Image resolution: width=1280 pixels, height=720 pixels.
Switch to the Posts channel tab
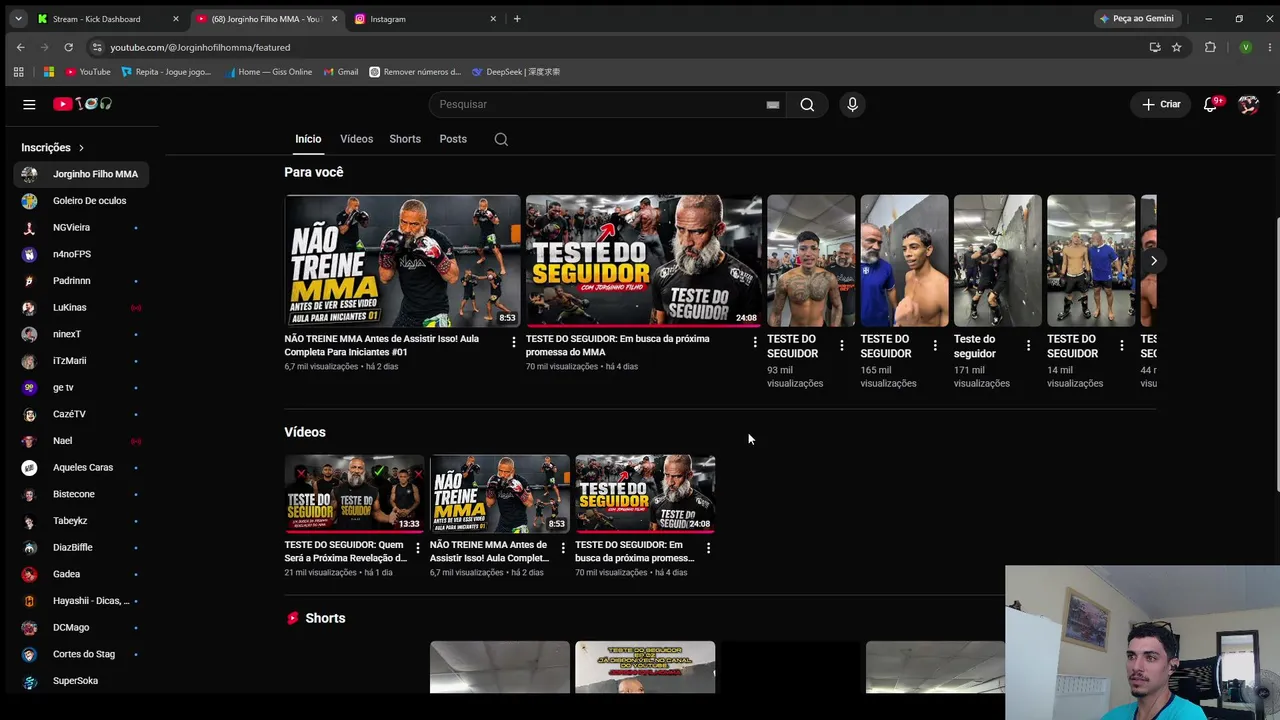[453, 139]
